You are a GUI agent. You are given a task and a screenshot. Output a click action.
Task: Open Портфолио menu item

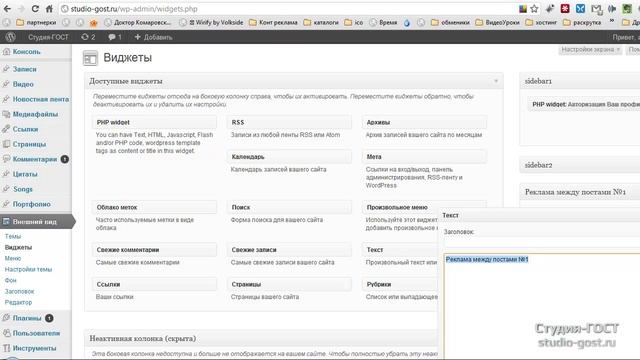click(31, 204)
